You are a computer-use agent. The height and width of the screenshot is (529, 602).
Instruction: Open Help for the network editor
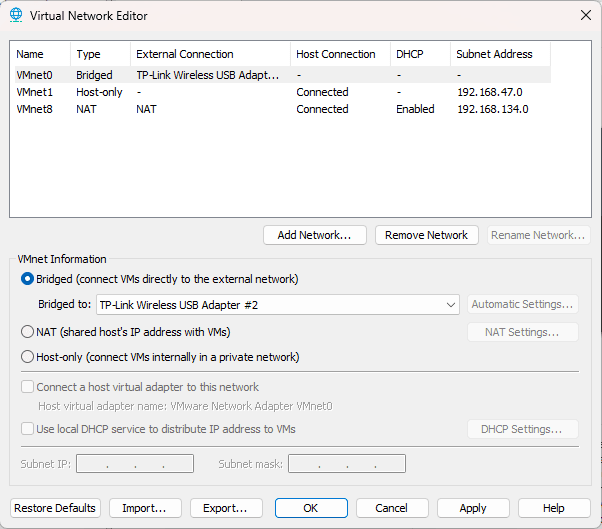coord(553,508)
